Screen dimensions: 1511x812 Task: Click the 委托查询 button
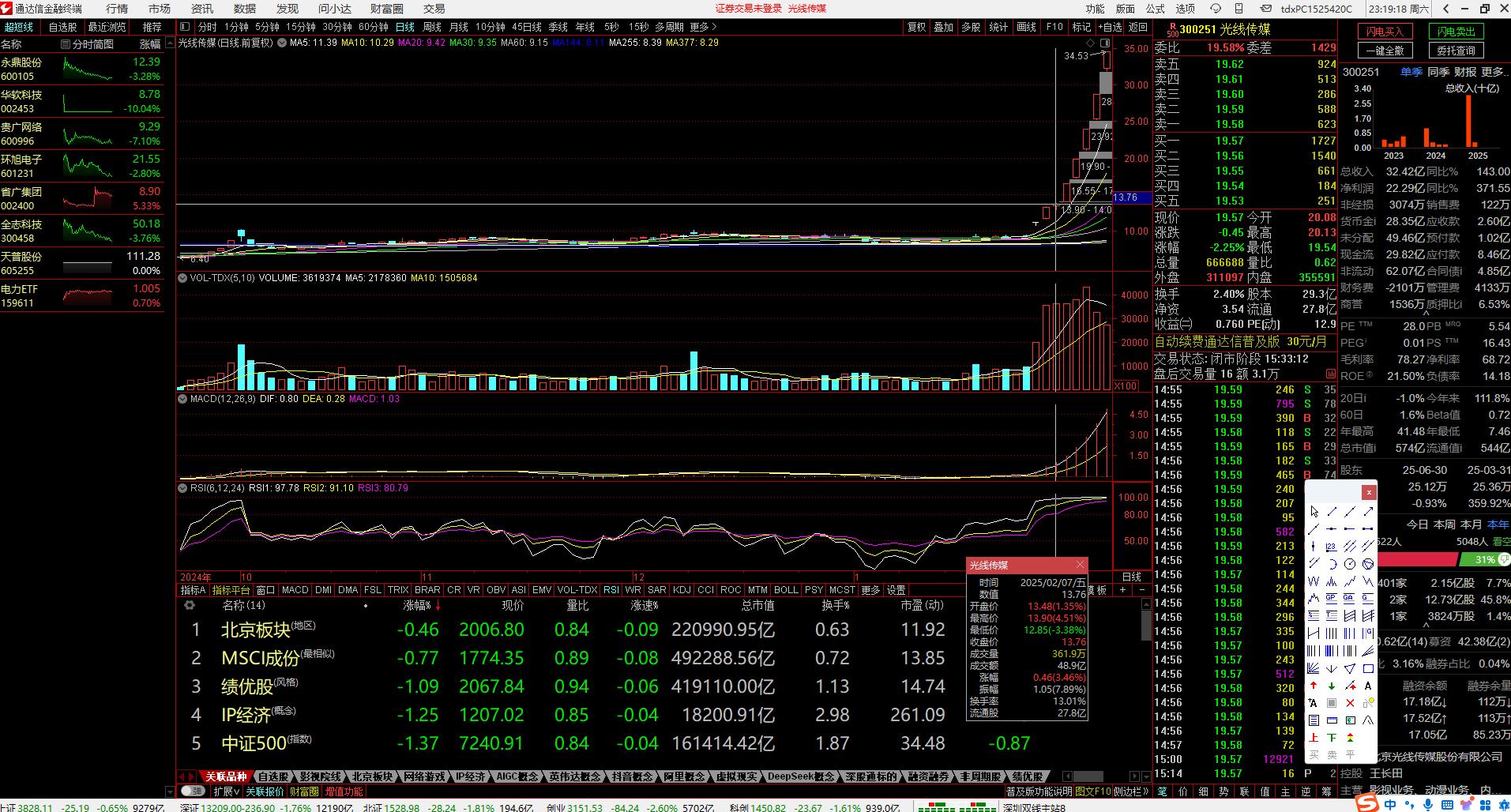click(1456, 51)
